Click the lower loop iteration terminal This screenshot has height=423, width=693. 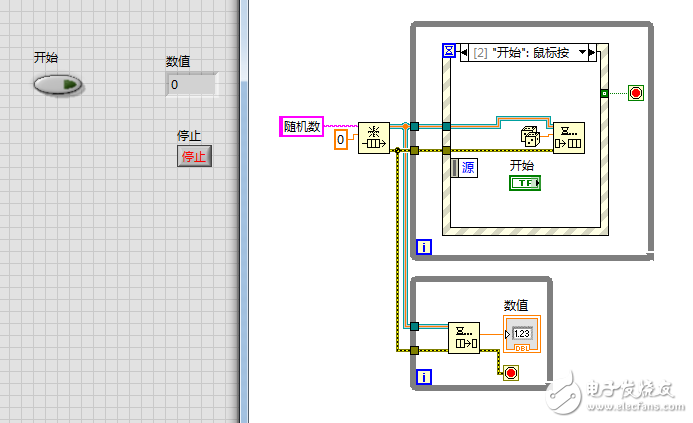pyautogui.click(x=423, y=377)
